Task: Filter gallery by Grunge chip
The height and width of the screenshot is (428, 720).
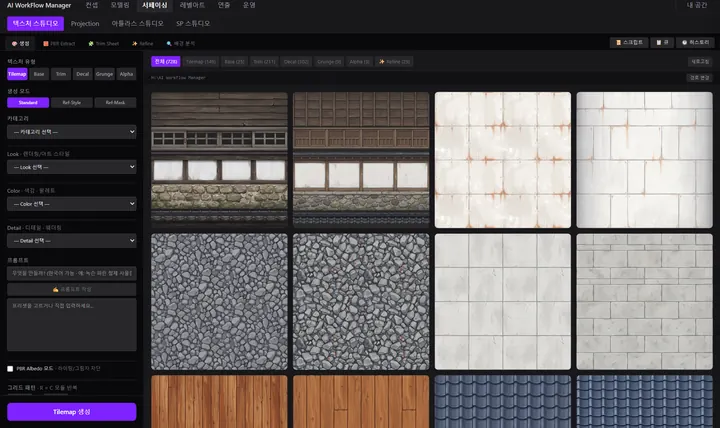Action: 329,62
